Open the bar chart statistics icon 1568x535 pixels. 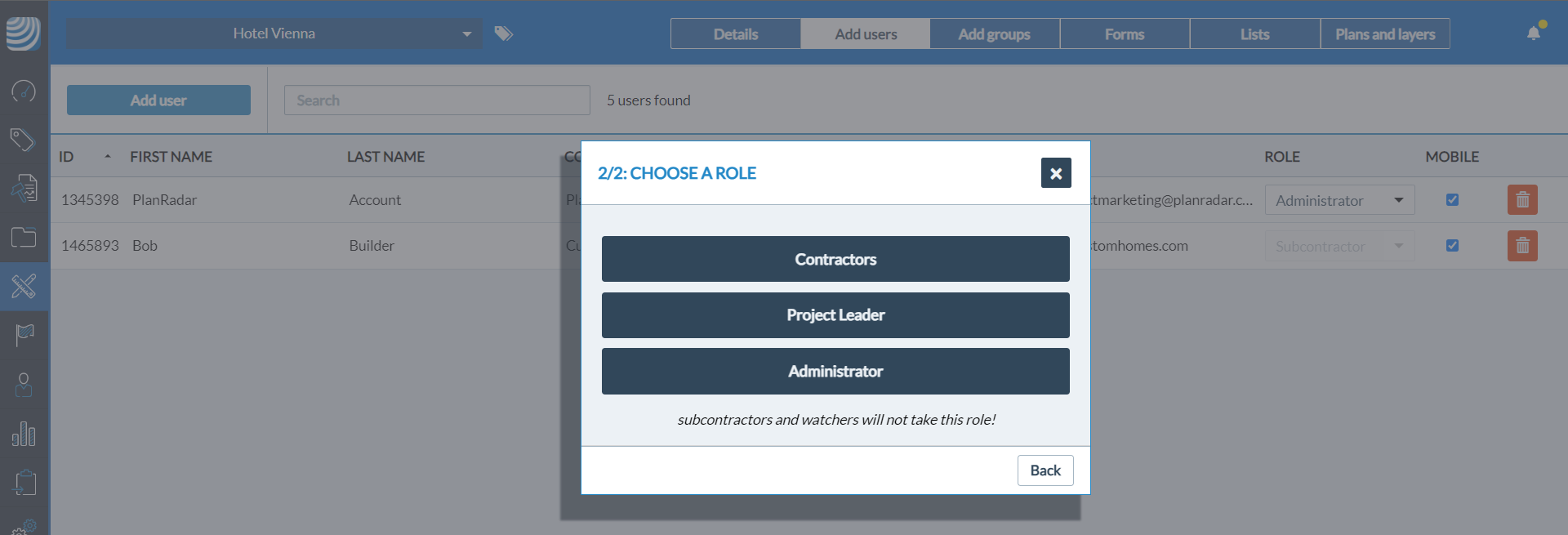point(24,434)
